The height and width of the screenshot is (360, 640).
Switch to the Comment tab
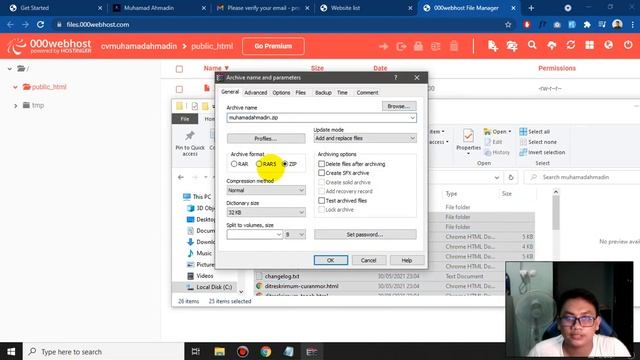367,93
